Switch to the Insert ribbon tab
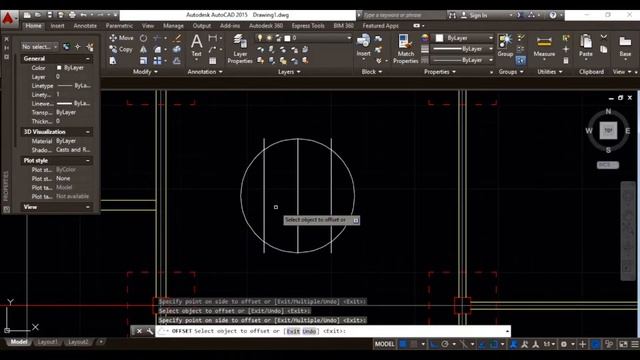The image size is (640, 360). [57, 26]
